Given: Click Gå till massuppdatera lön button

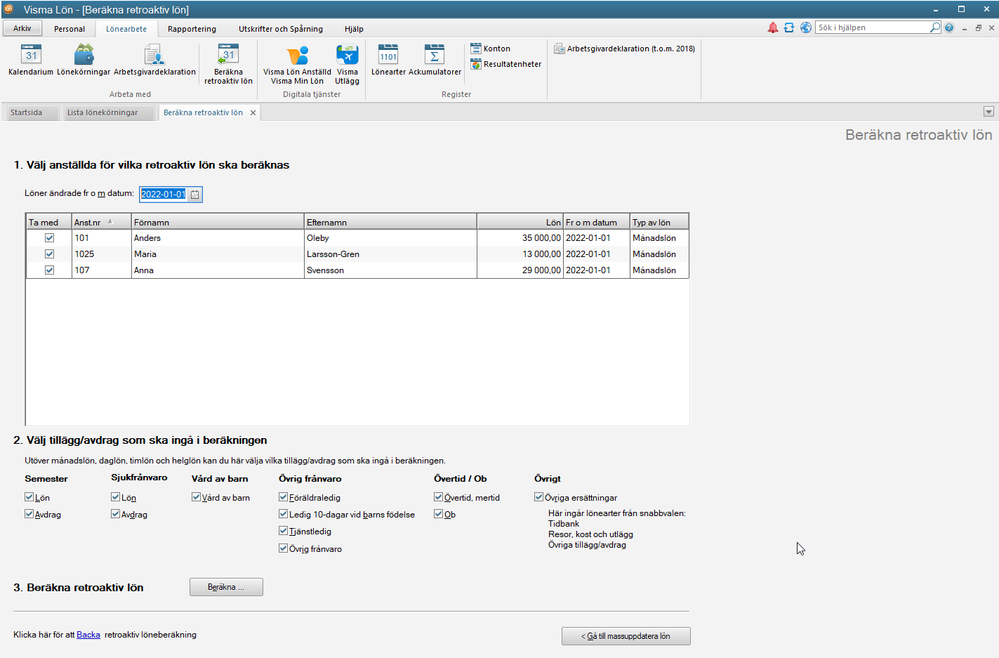Looking at the screenshot, I should pyautogui.click(x=626, y=636).
